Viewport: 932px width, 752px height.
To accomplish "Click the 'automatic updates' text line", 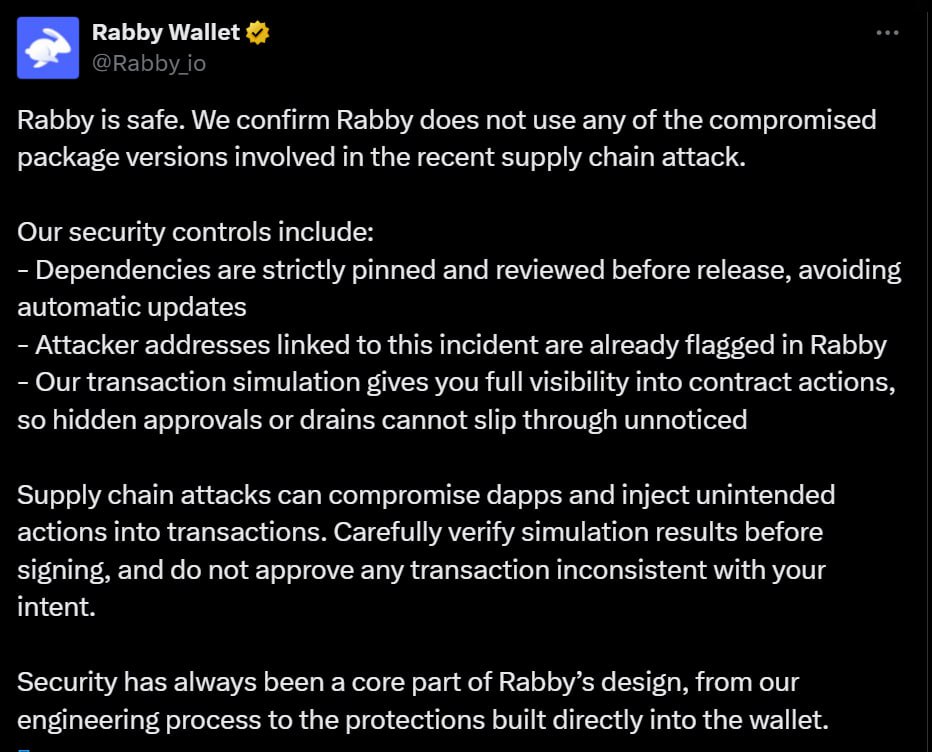I will pyautogui.click(x=132, y=308).
